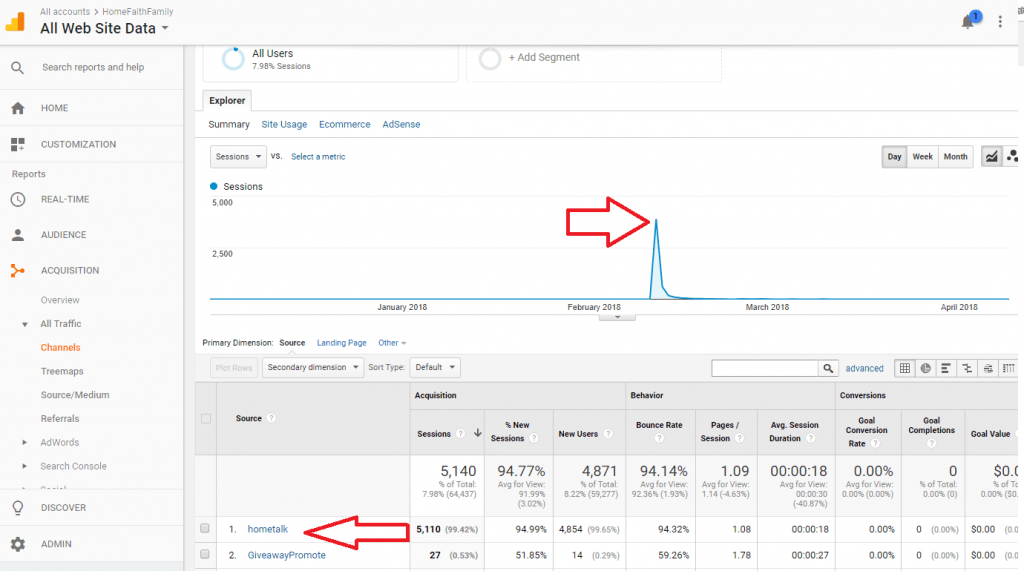Open the hometalk source link
Image resolution: width=1024 pixels, height=571 pixels.
(x=268, y=529)
